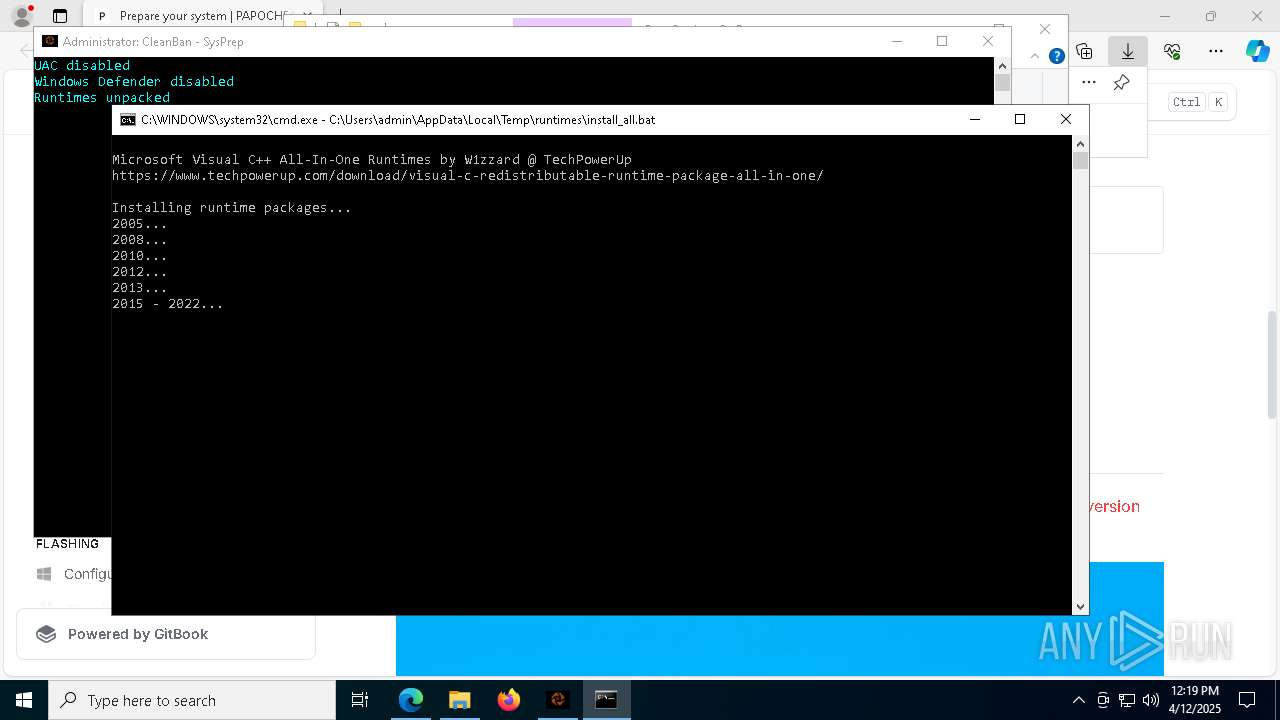This screenshot has height=720, width=1280.
Task: Open the Edge collections icon
Action: pos(1084,51)
